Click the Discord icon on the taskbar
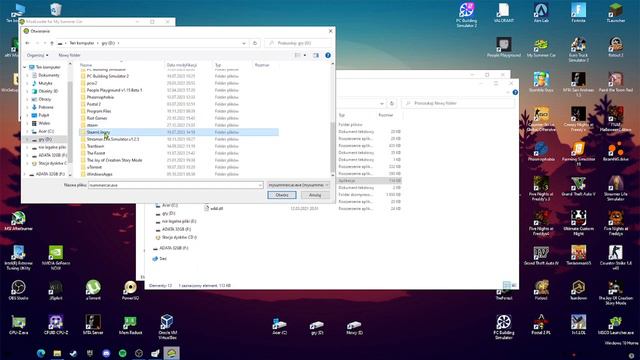640x360 pixels. click(x=106, y=353)
